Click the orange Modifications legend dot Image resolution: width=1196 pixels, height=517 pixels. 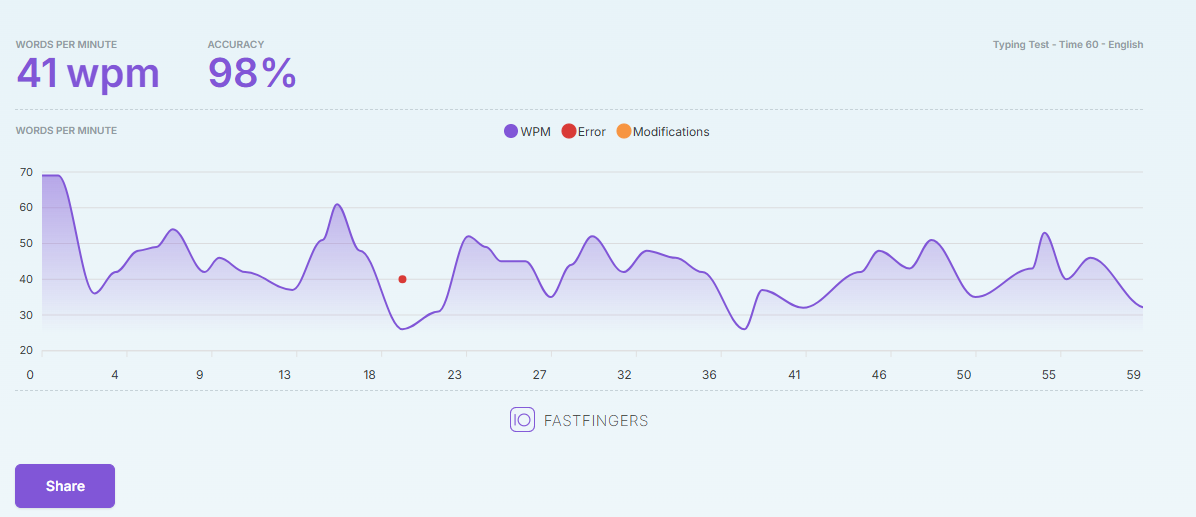click(x=623, y=131)
